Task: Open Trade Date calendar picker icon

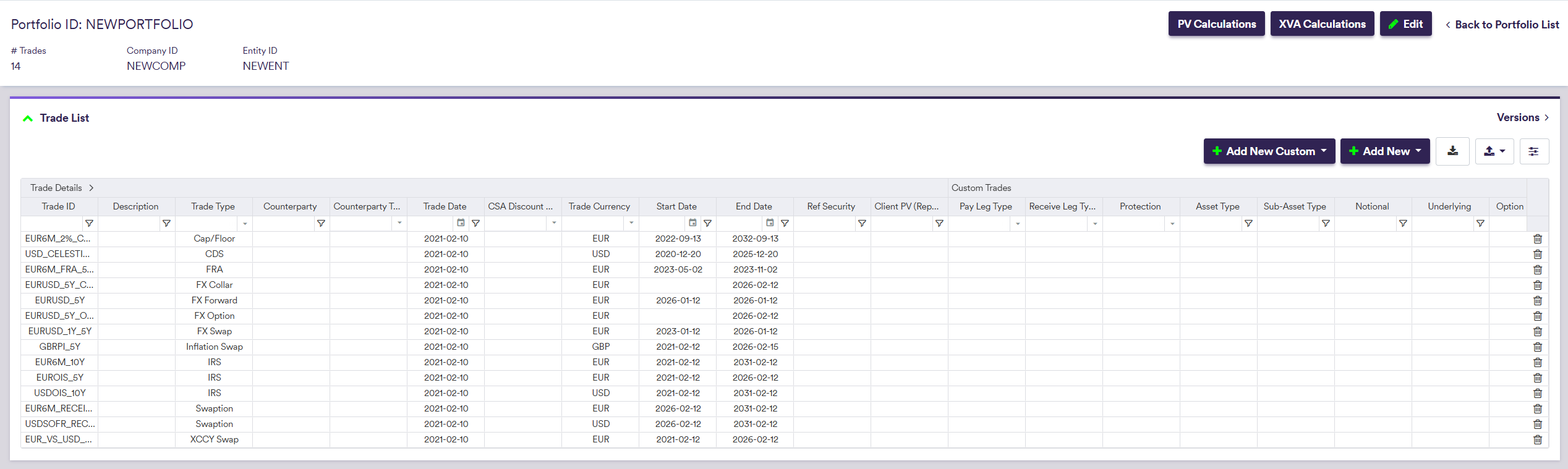Action: 461,223
